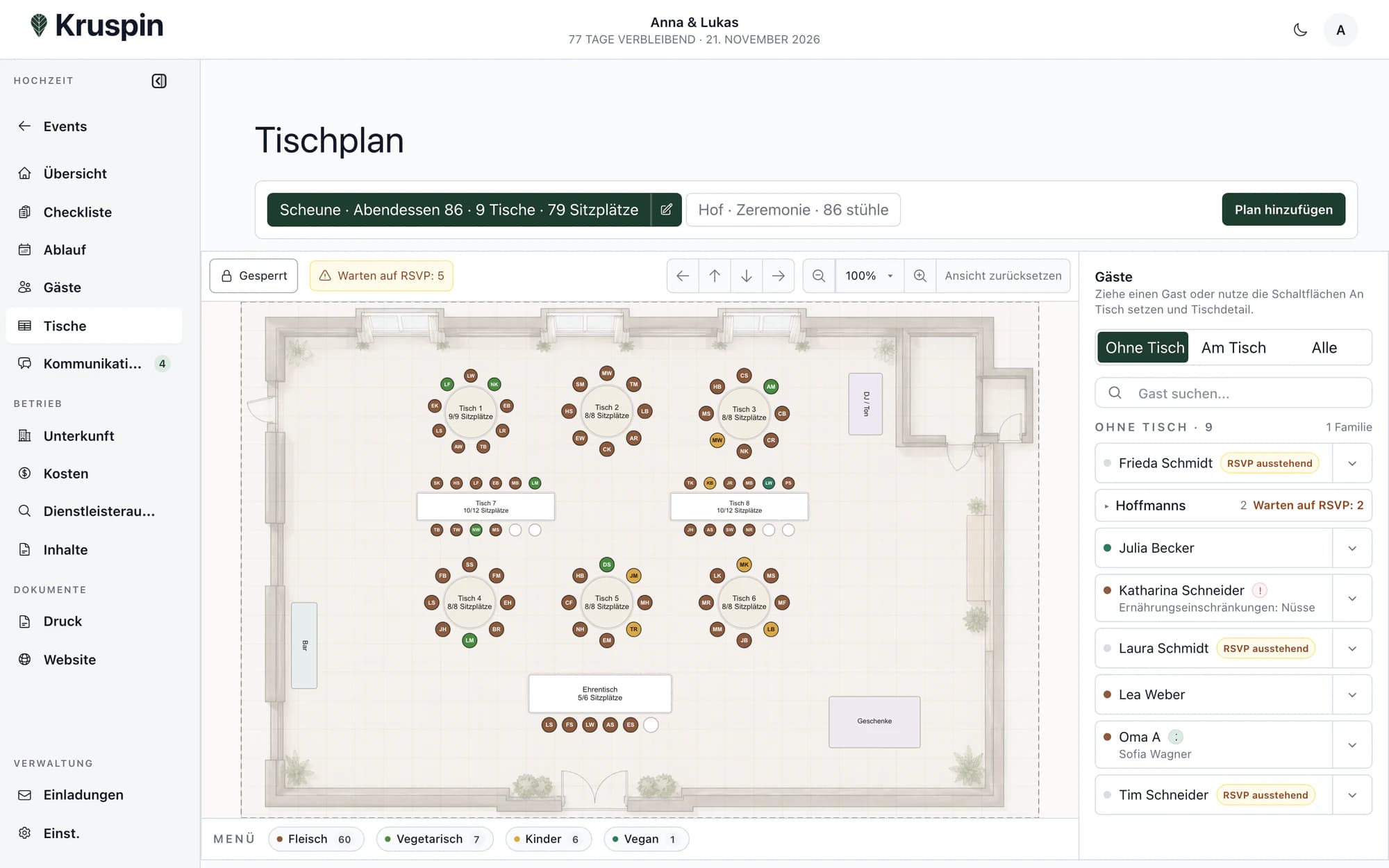Show guests in Am Tisch filter
The width and height of the screenshot is (1389, 868).
pyautogui.click(x=1233, y=348)
